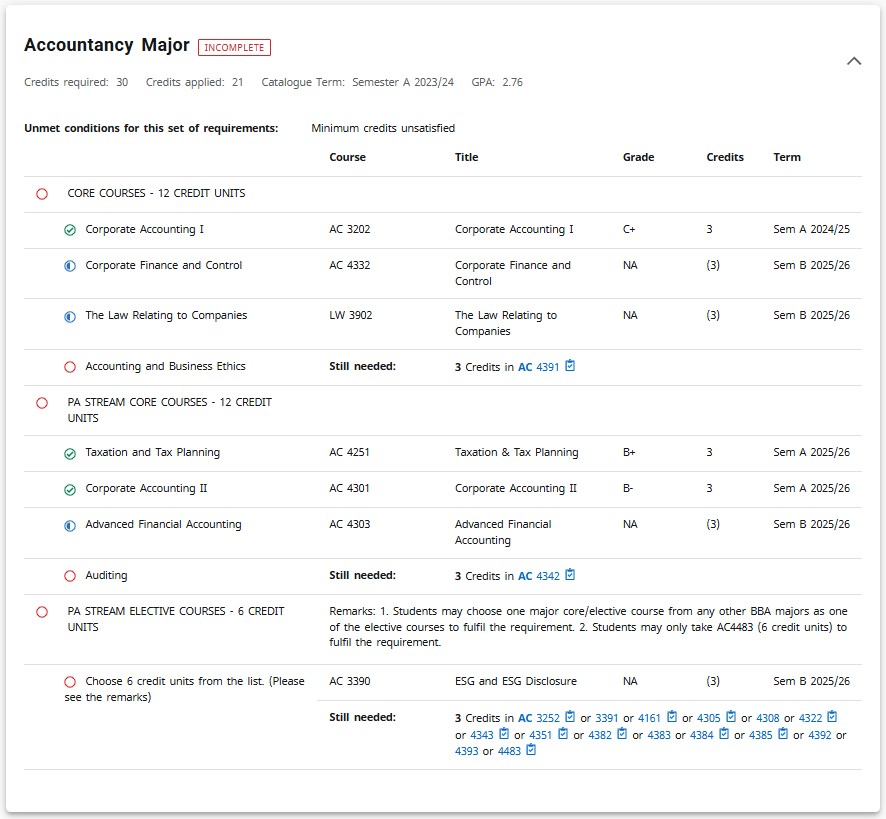The image size is (886, 819).
Task: Click the Grade column header
Action: (x=639, y=157)
